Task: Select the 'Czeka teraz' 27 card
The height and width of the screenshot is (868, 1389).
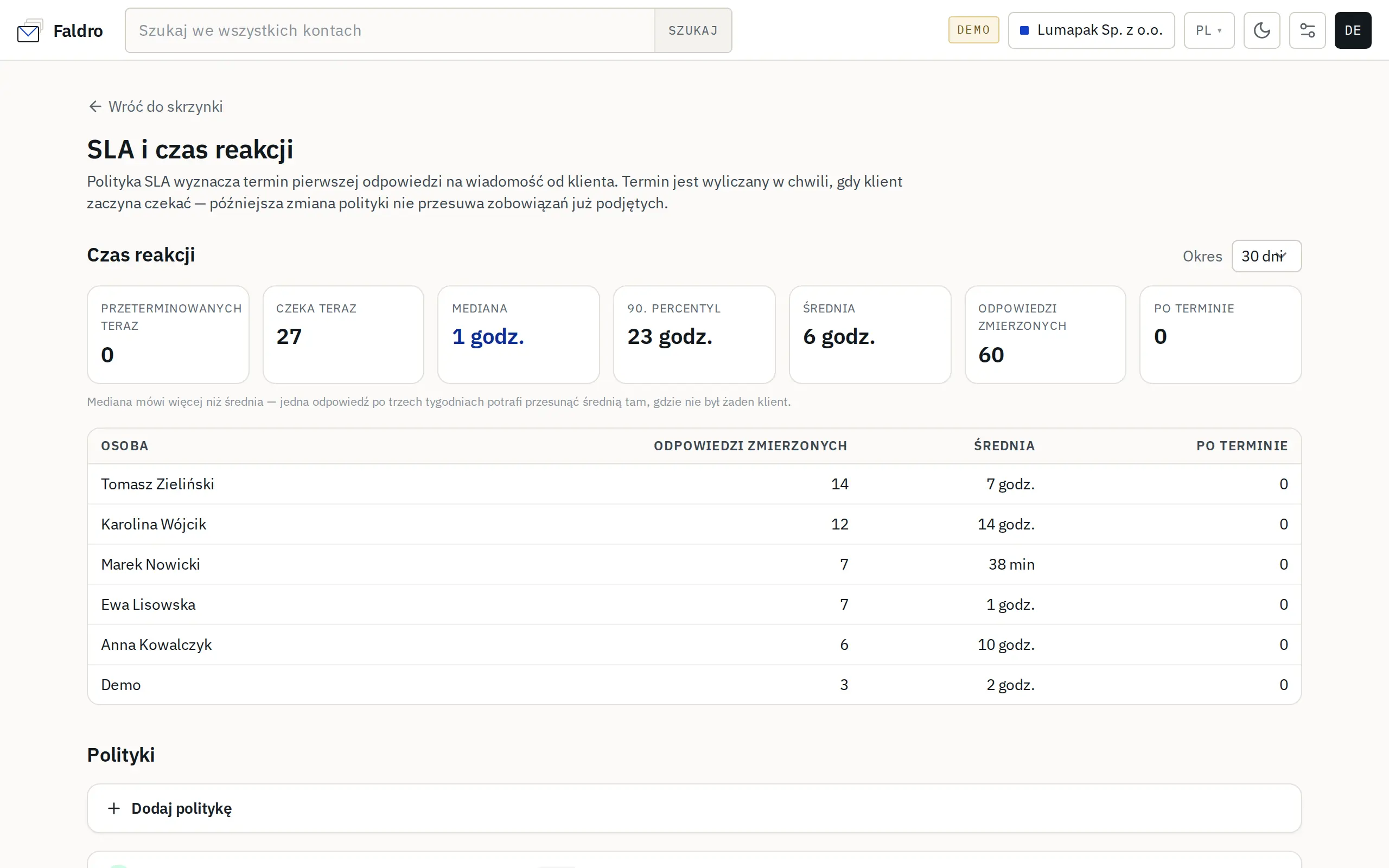Action: (x=343, y=335)
